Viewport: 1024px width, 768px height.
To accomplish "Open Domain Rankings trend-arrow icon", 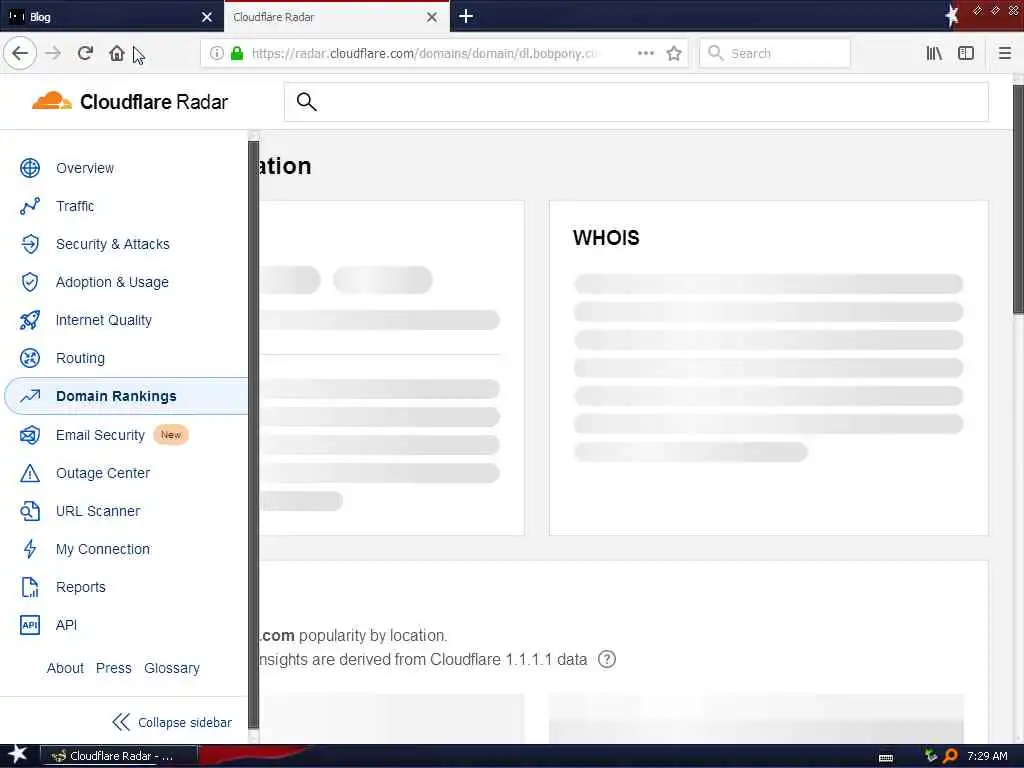I will tap(30, 396).
